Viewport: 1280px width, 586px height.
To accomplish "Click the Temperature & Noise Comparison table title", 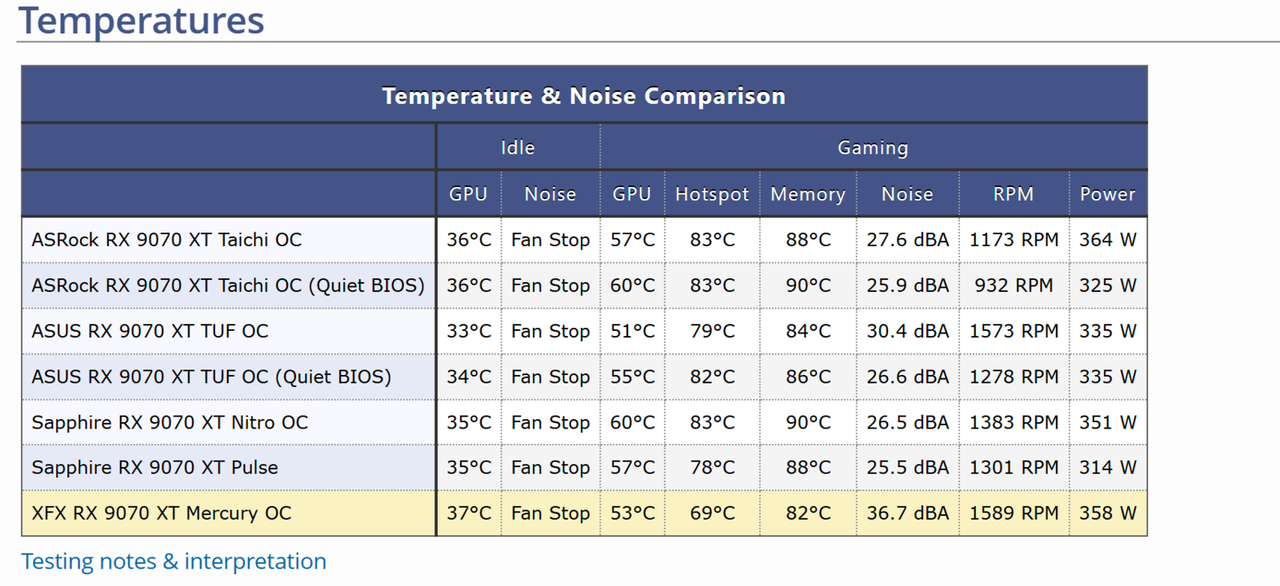I will click(x=584, y=96).
